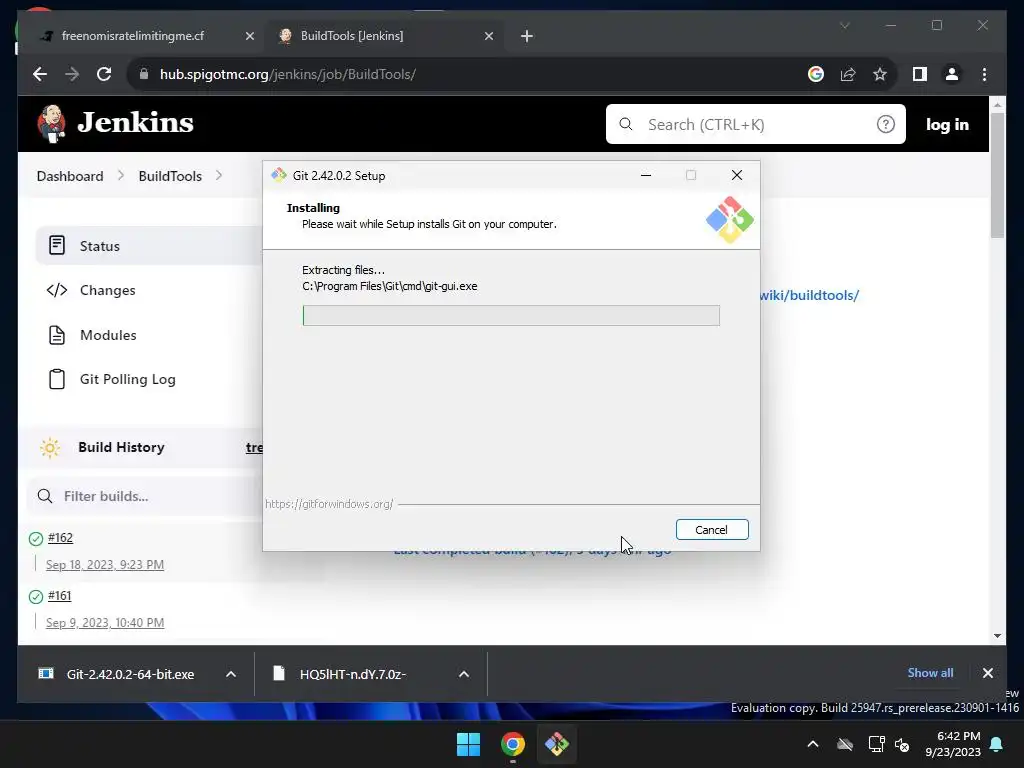Click the Status document icon in sidebar
1024x768 pixels.
point(57,246)
